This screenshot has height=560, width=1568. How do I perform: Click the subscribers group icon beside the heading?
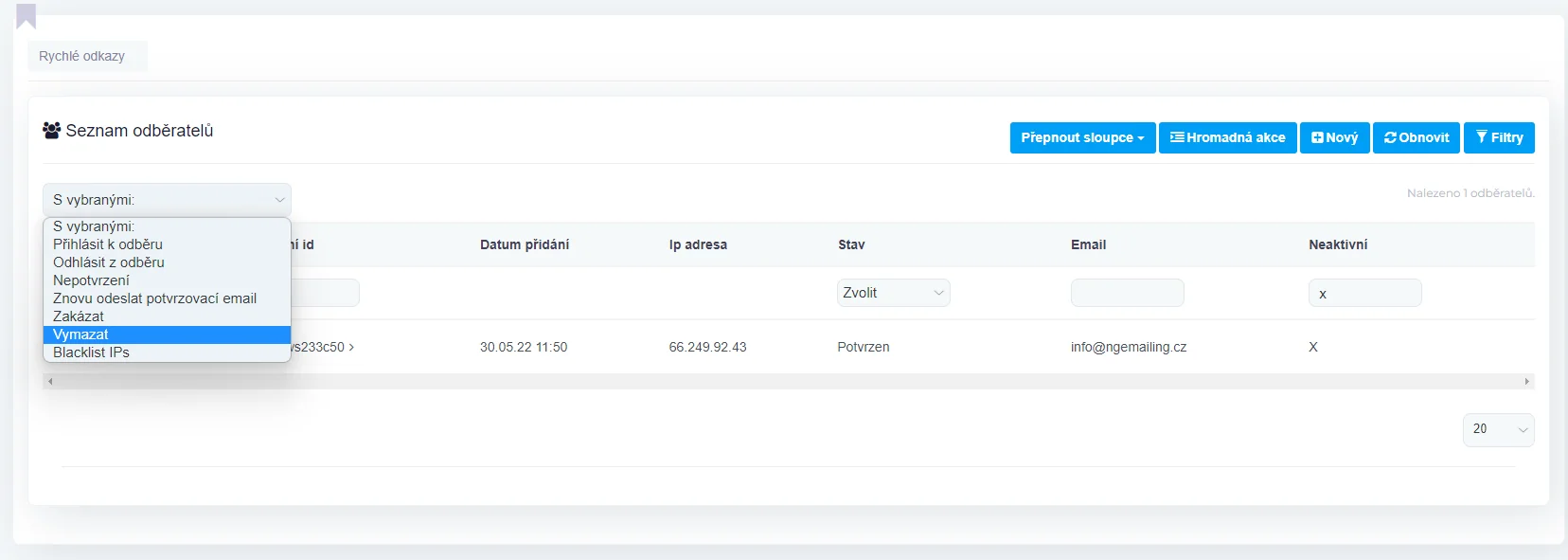tap(52, 131)
